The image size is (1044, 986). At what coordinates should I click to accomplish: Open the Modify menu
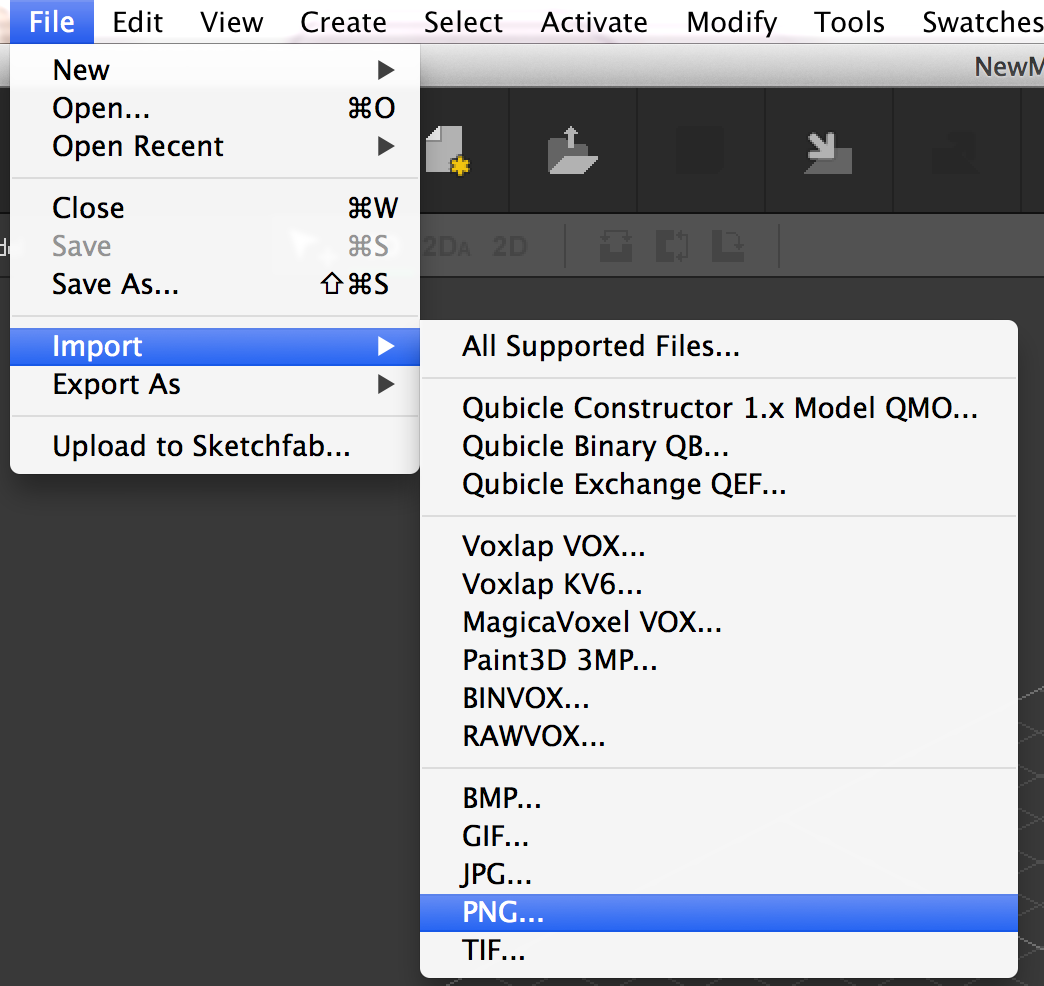point(732,22)
